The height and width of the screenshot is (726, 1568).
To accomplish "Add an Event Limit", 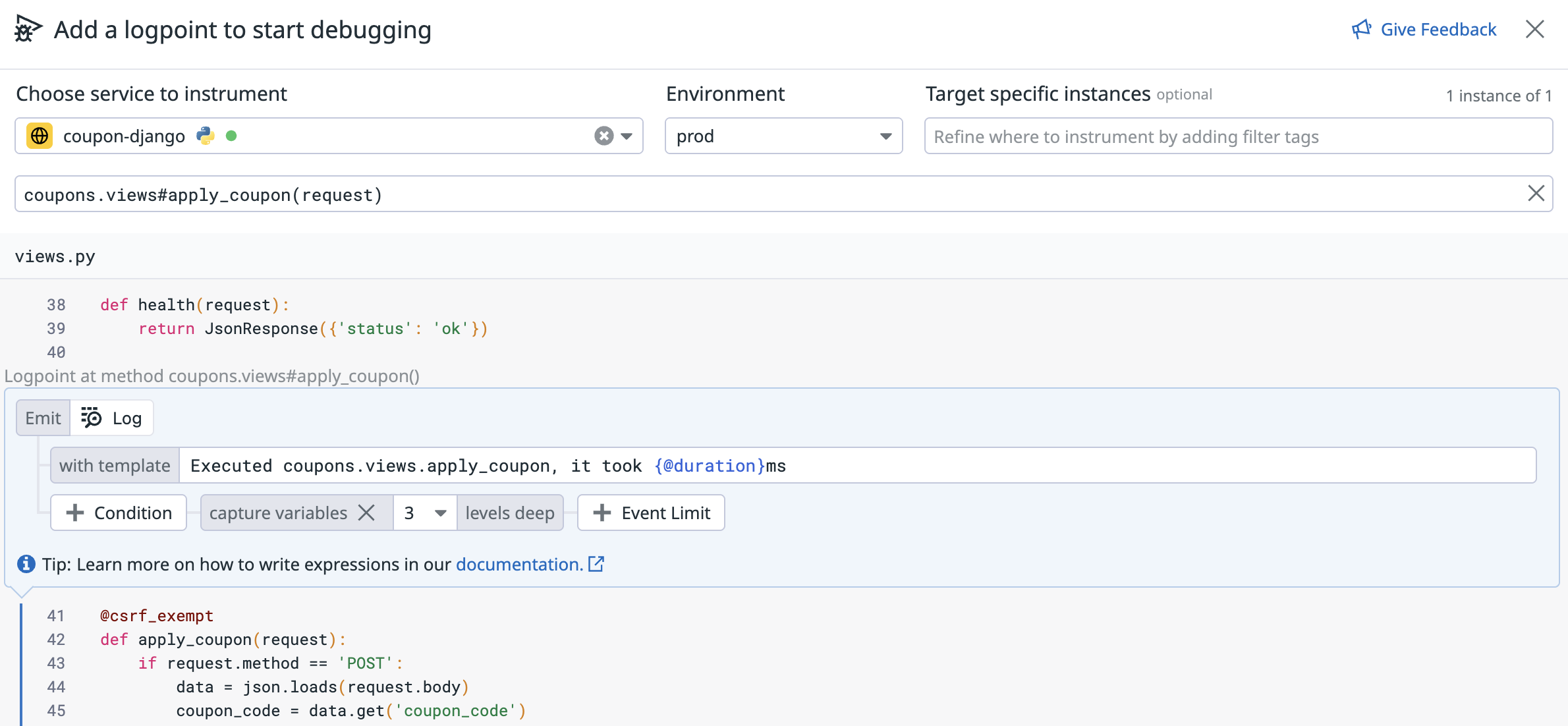I will point(651,513).
